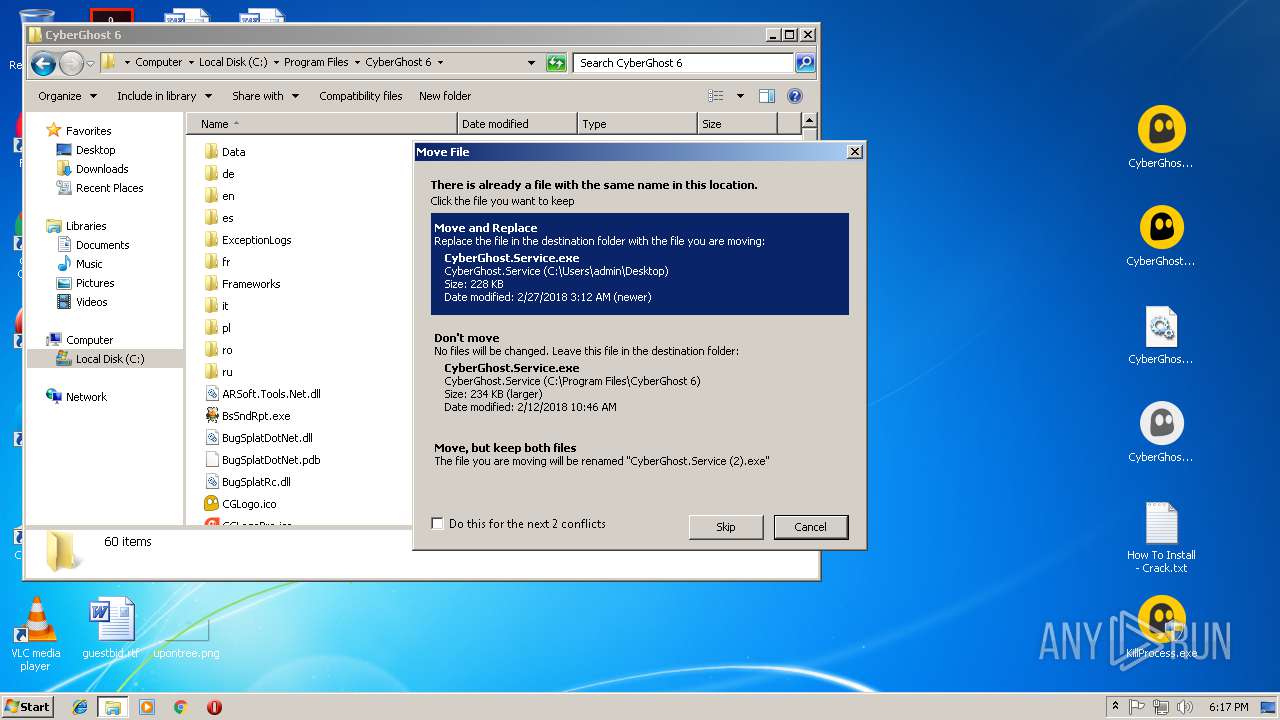Open Music library in navigation pane
The height and width of the screenshot is (720, 1280).
[80, 264]
